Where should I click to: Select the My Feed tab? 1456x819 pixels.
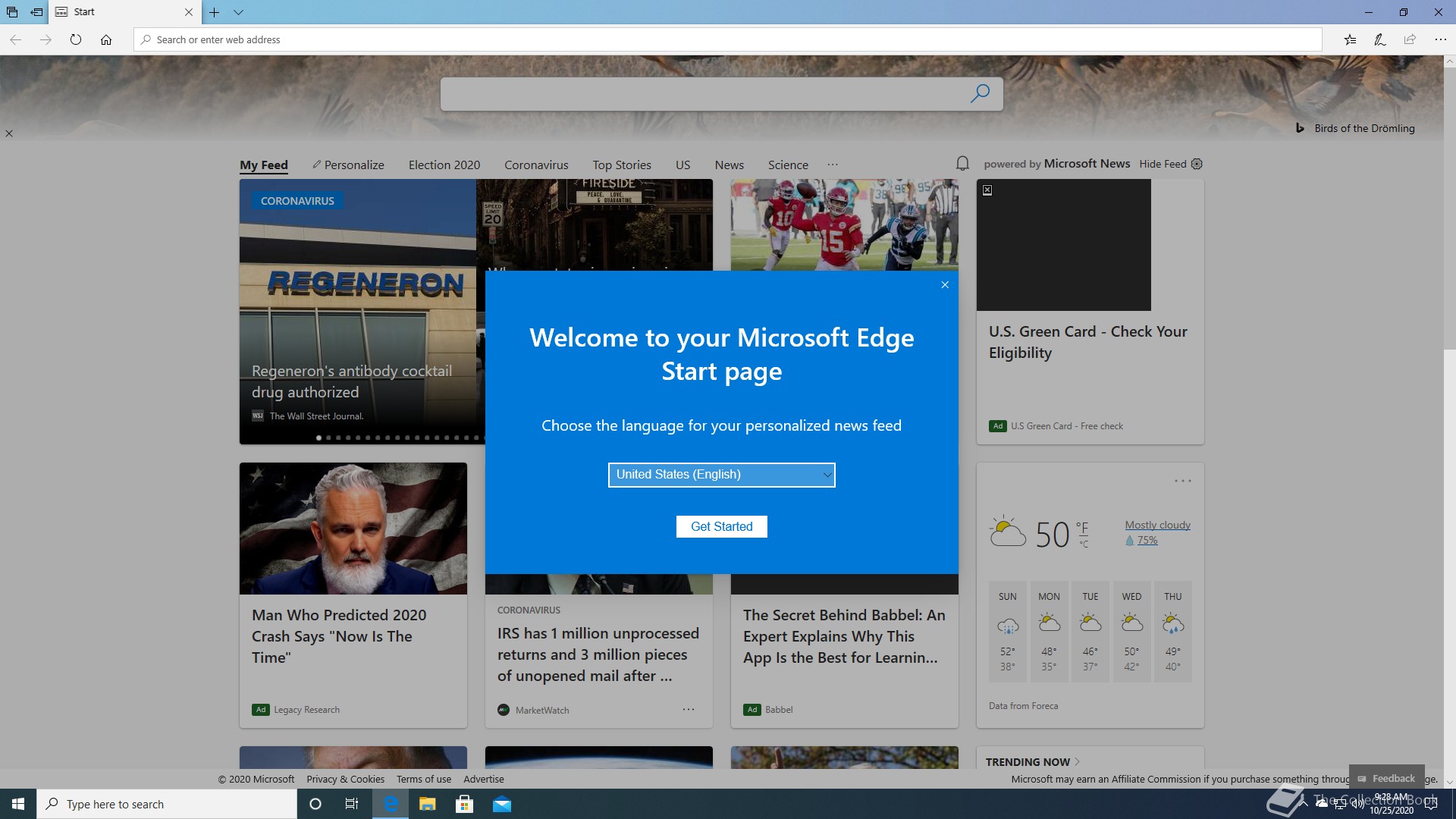[264, 165]
